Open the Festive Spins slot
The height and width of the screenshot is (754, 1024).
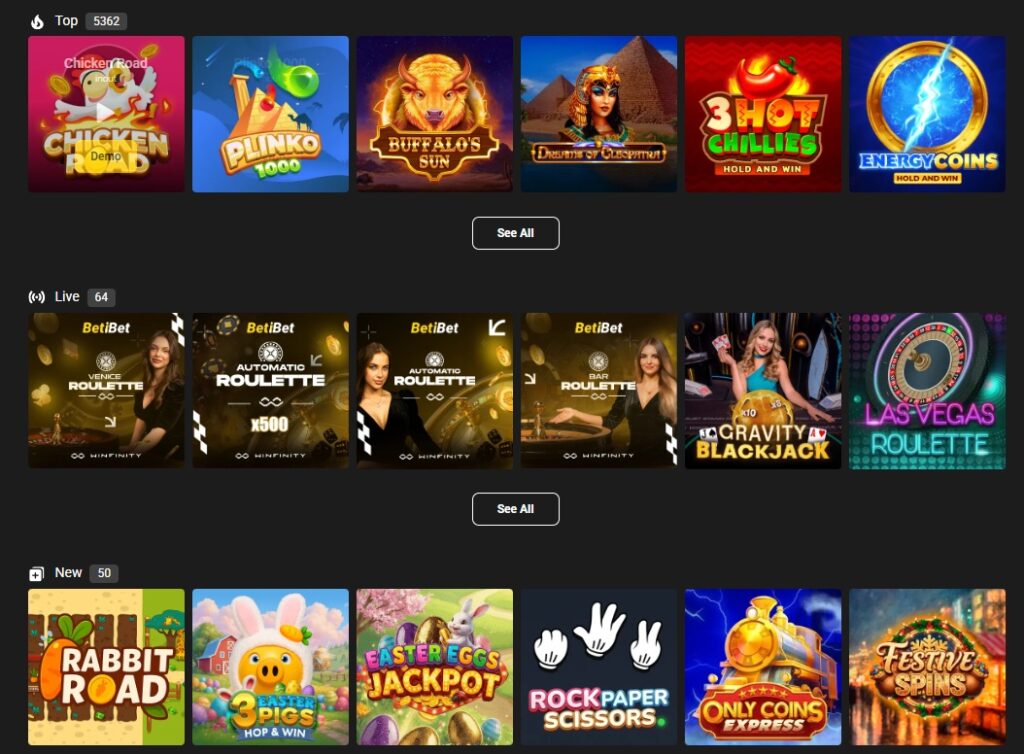point(927,667)
